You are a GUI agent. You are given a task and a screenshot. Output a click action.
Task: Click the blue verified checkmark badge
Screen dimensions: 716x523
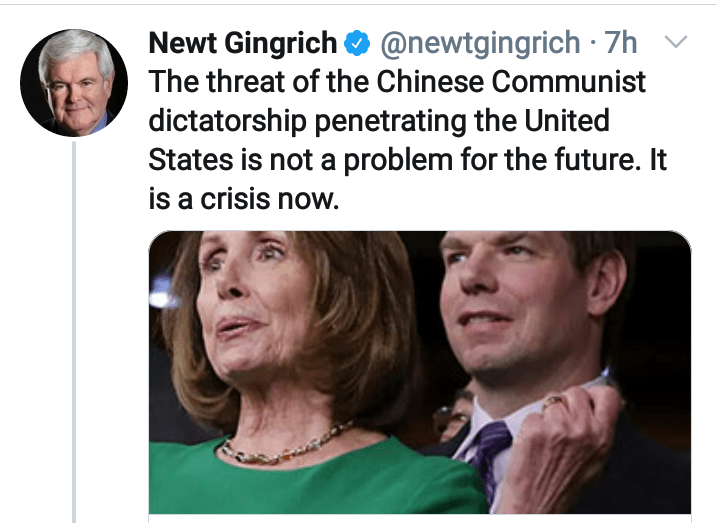point(357,43)
